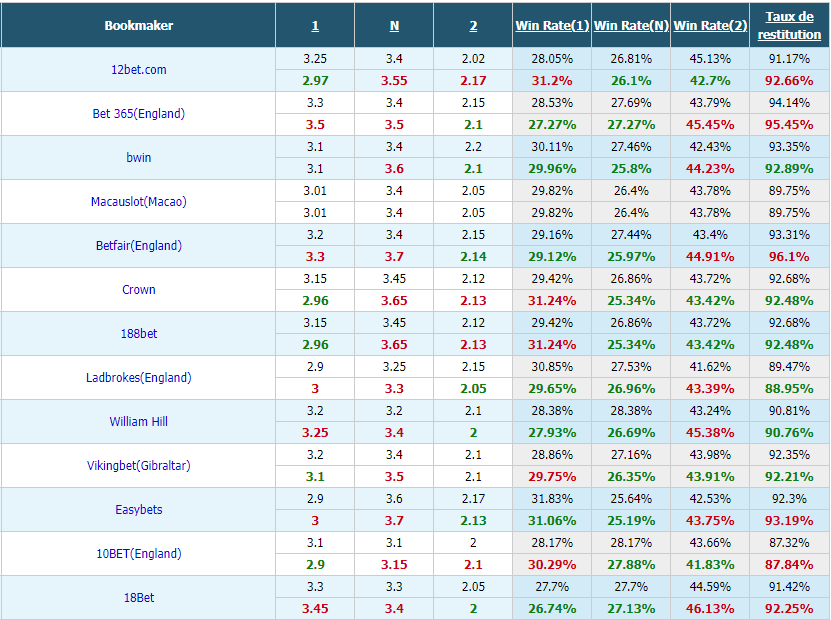Sort by the column 2 header
Screen dimensions: 831x620
click(473, 25)
